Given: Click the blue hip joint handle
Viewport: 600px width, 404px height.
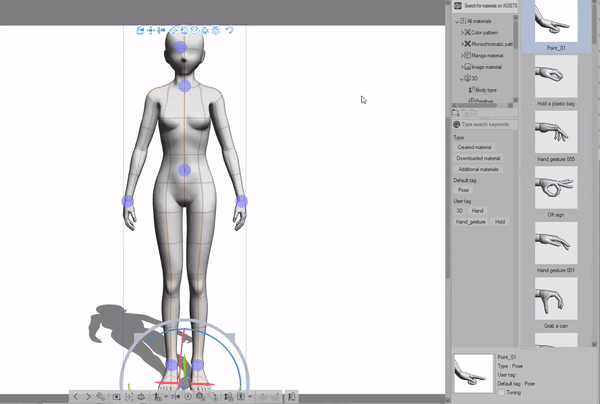Looking at the screenshot, I should click(x=184, y=170).
